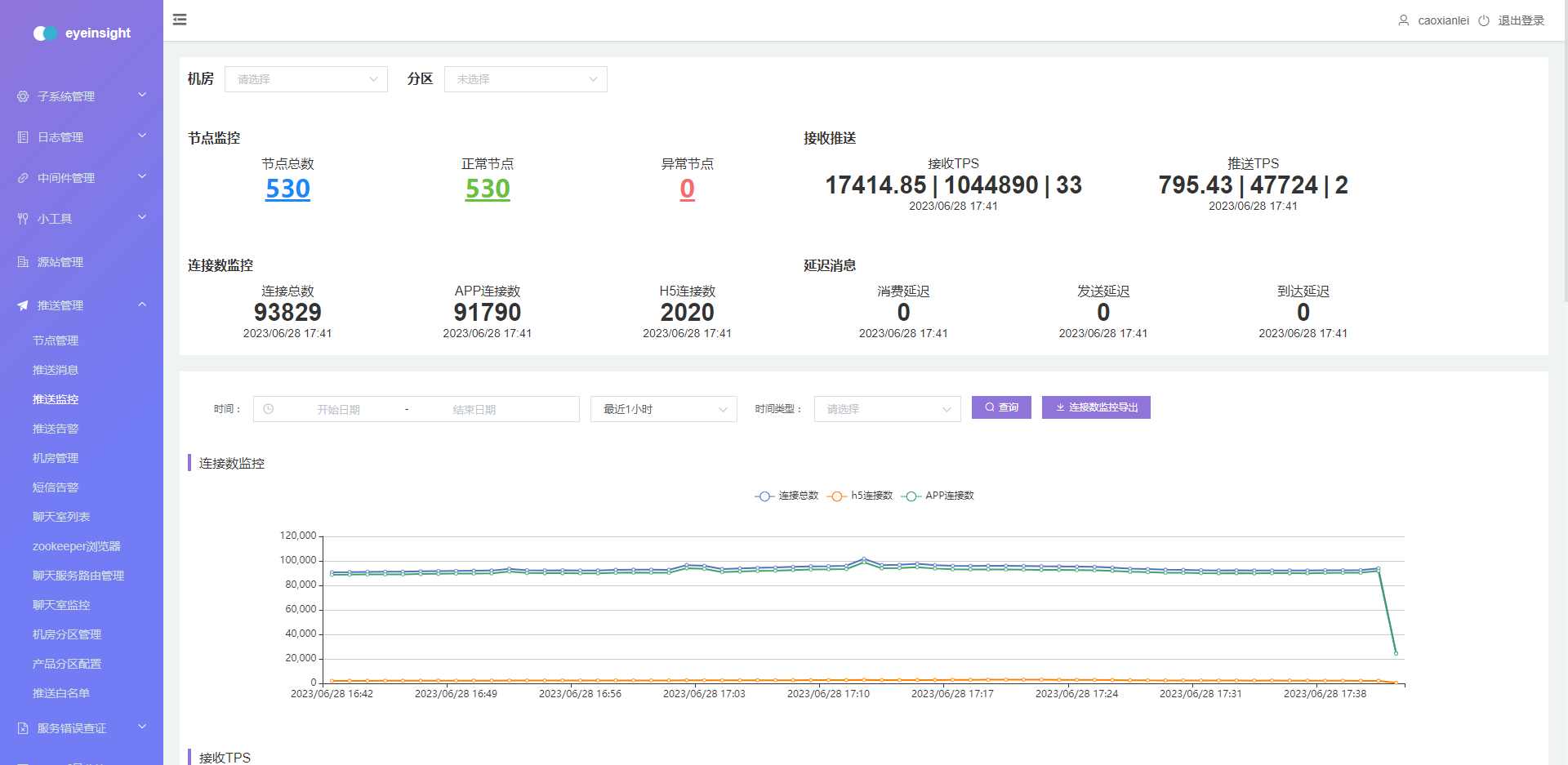The image size is (1568, 765).
Task: Collapse the 推送管理 menu chevron
Action: pyautogui.click(x=142, y=305)
